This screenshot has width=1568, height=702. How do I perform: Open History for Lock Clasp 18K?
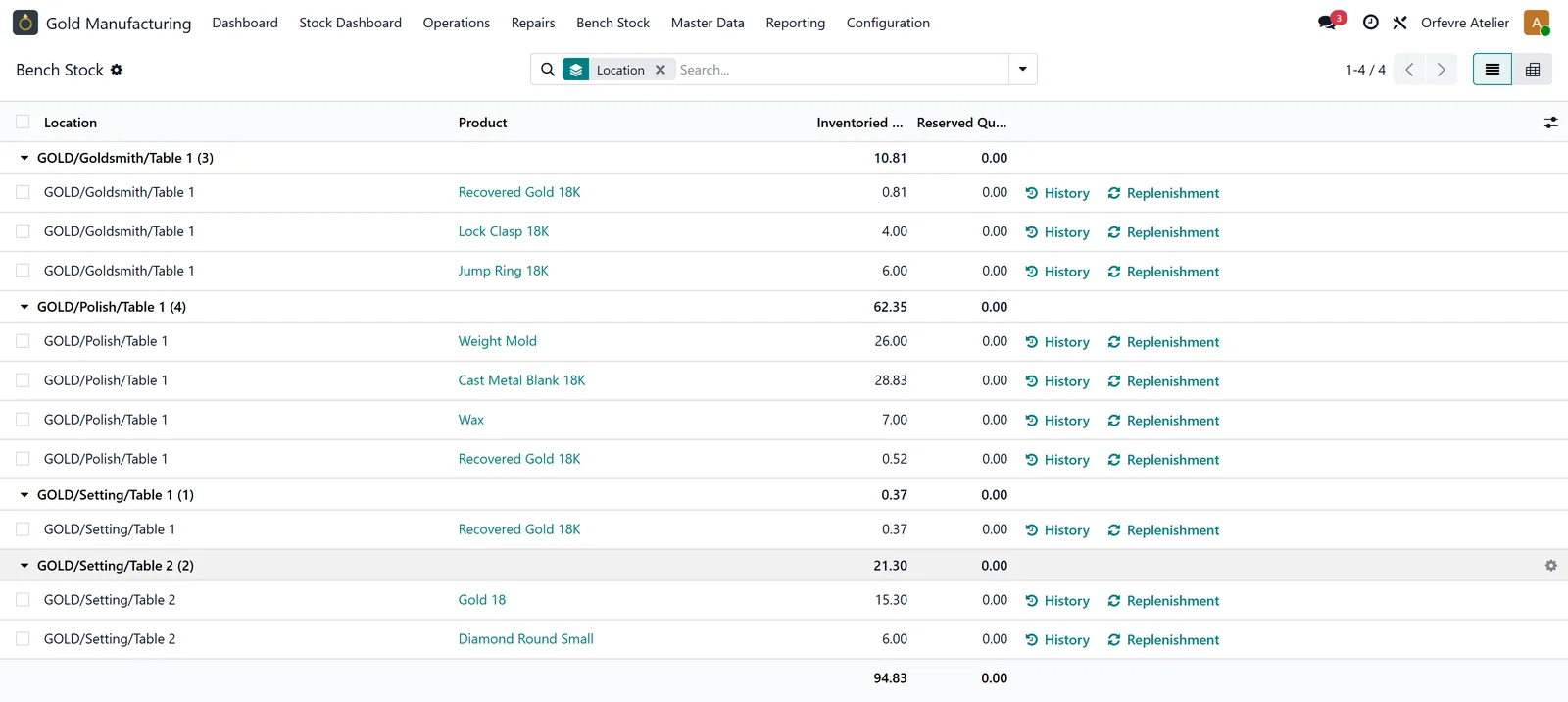click(x=1057, y=232)
